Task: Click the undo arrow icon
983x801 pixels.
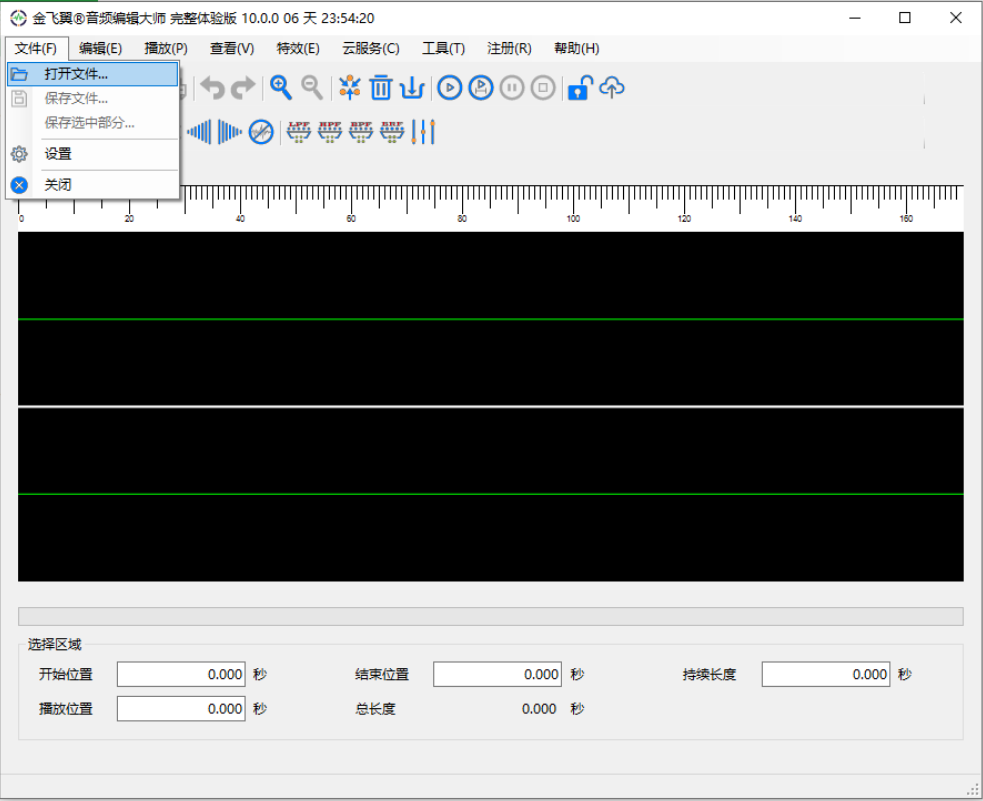Action: point(212,88)
